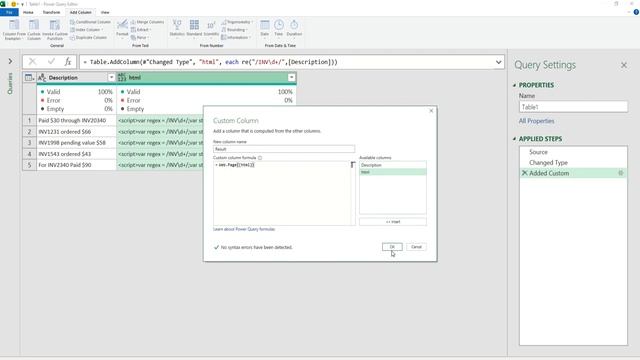Select cell 'Paid $30 through INV20340'
640x360 pixels.
tap(76, 120)
